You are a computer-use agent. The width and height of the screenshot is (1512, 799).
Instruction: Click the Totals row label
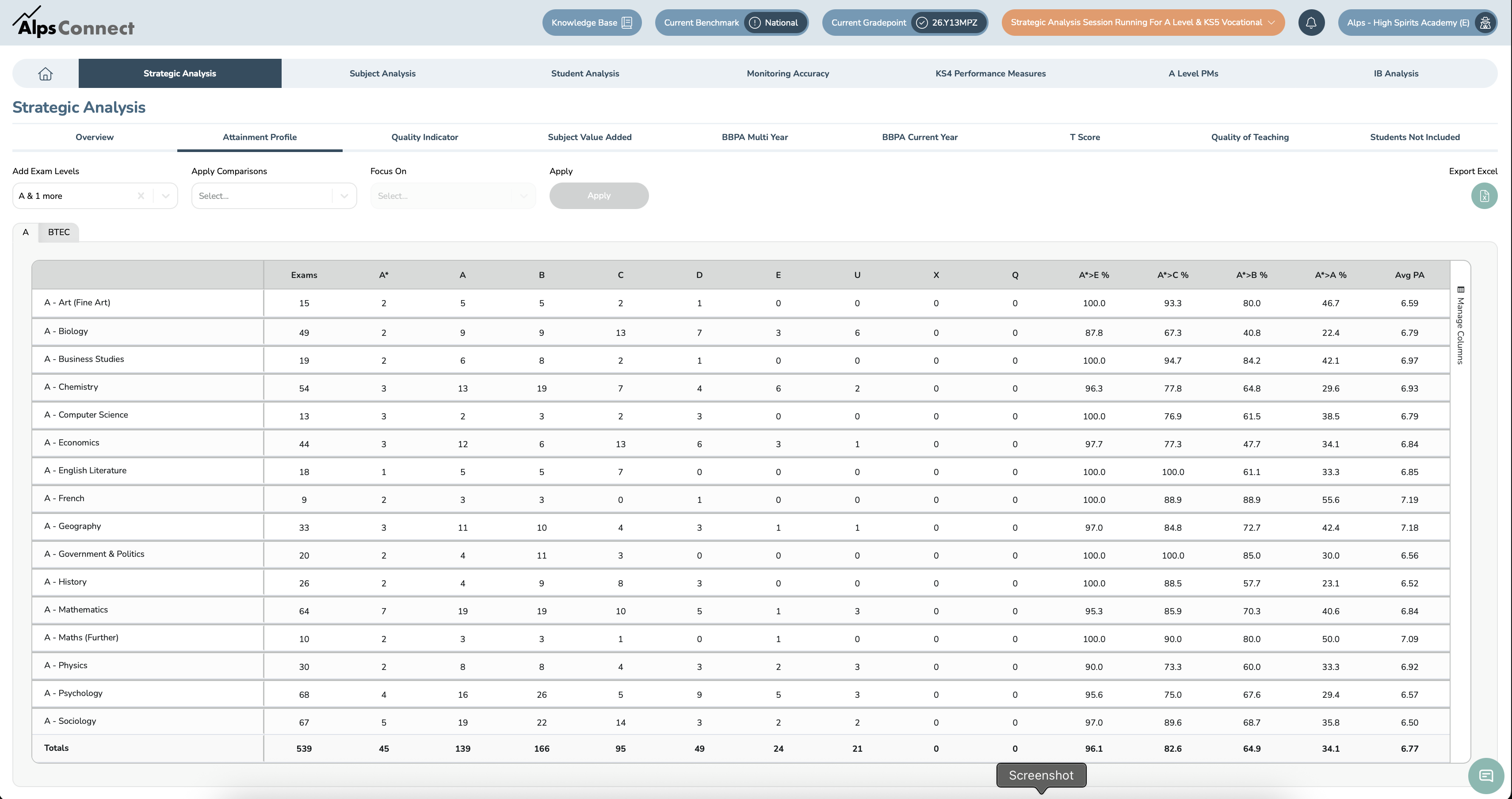(56, 748)
